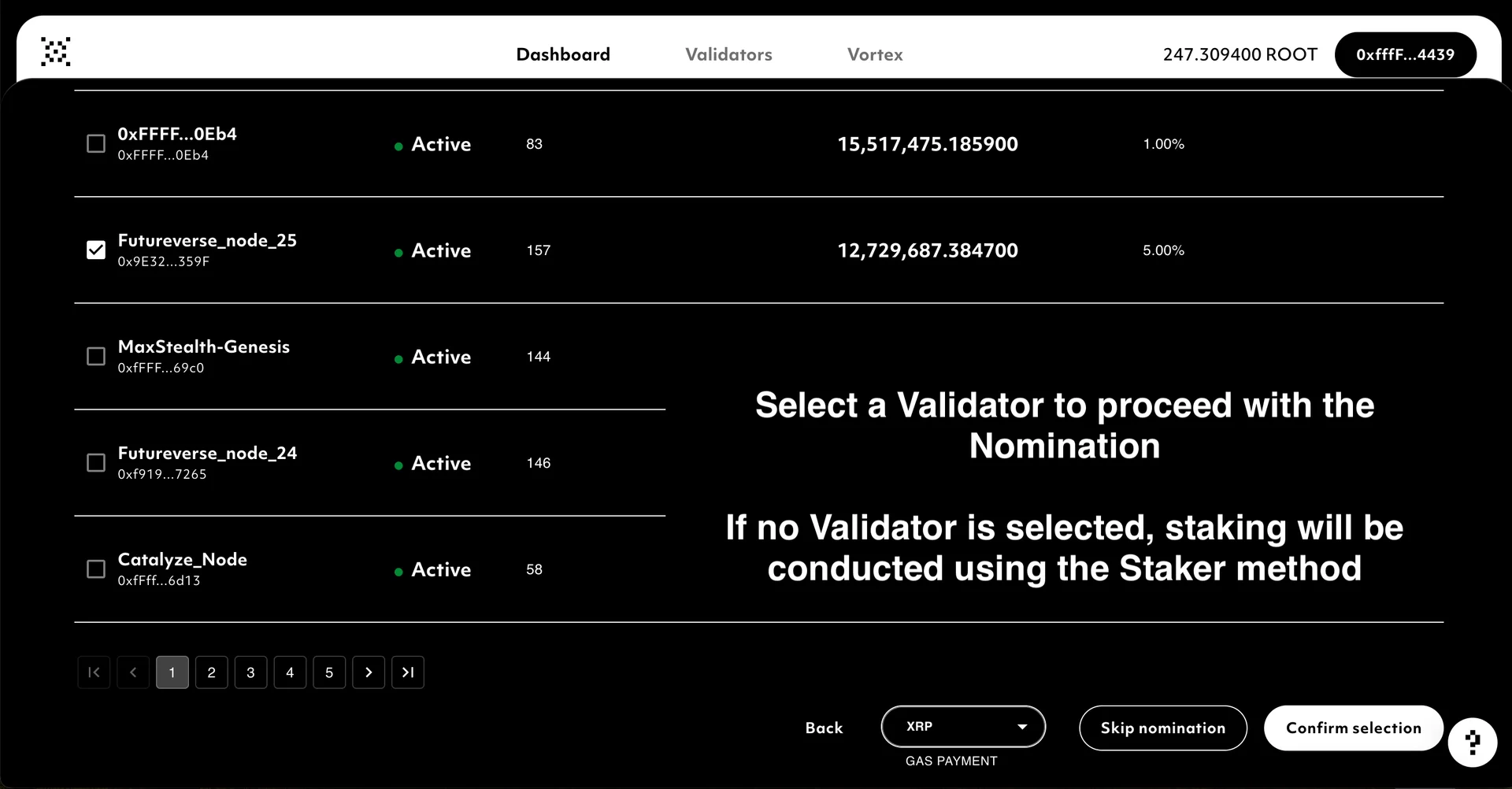Uncheck the Futureverse_node_25 validator checkbox

(x=96, y=250)
